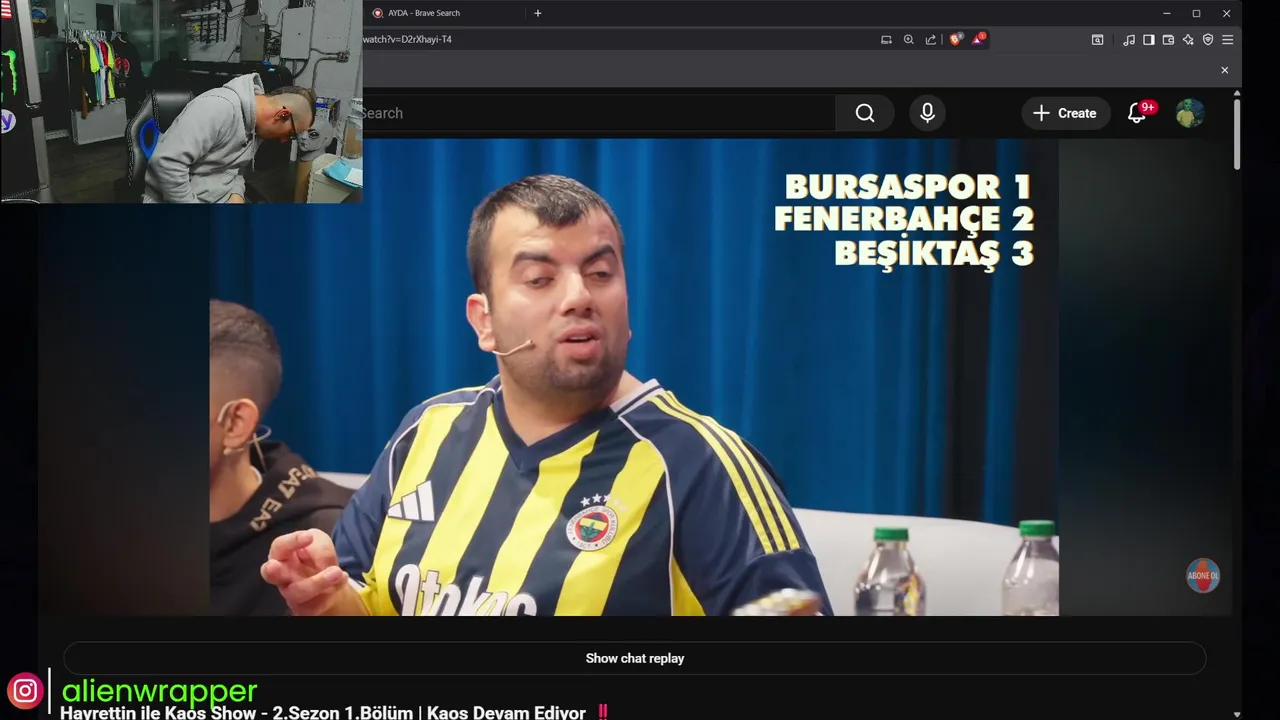Open the tab search icon in toolbar
This screenshot has height=720, width=1280.
[1097, 39]
